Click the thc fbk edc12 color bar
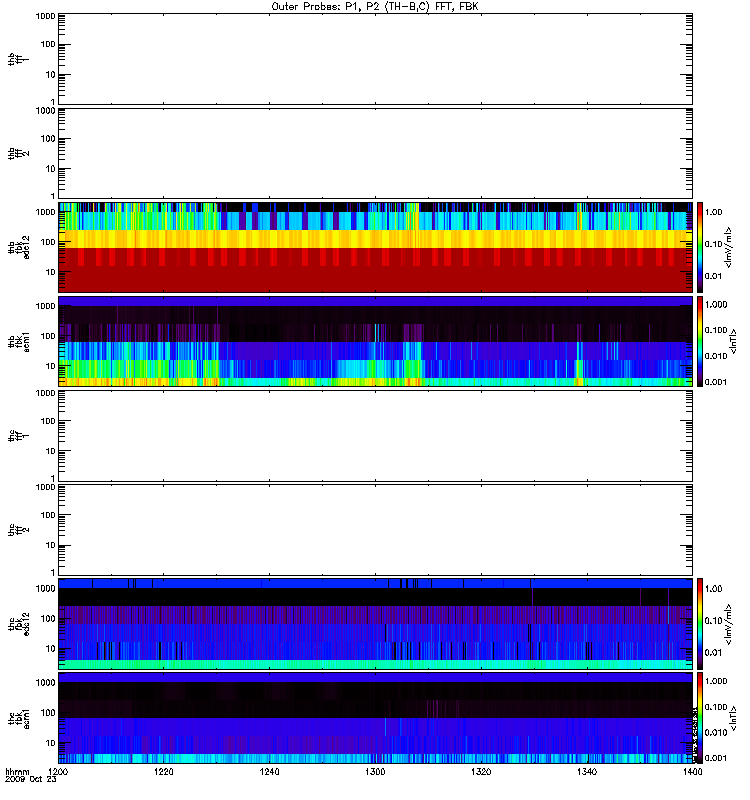Screen dimensions: 750x800 (700, 623)
